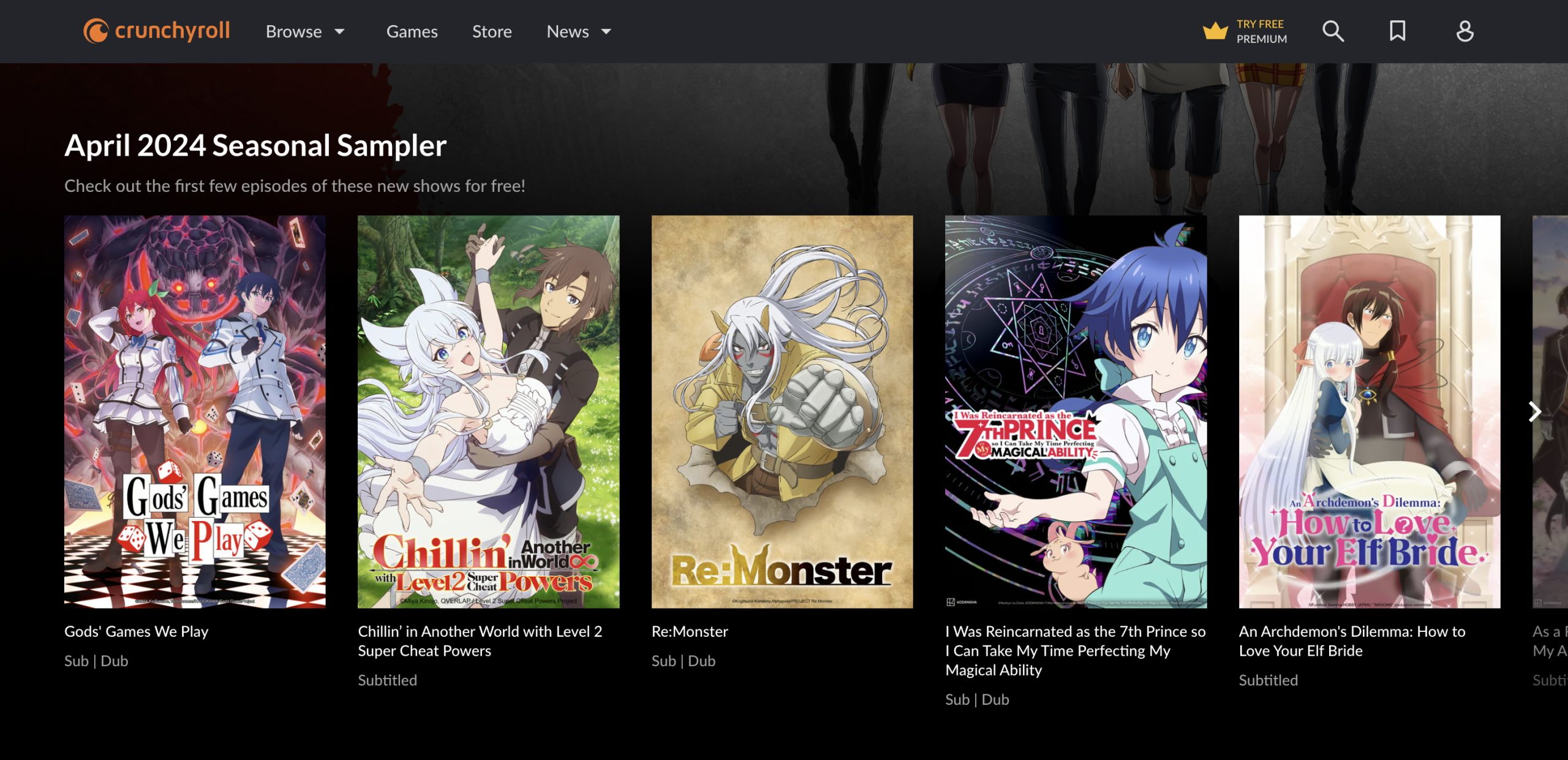This screenshot has height=760, width=1568.
Task: Open the Store menu item
Action: (x=492, y=31)
